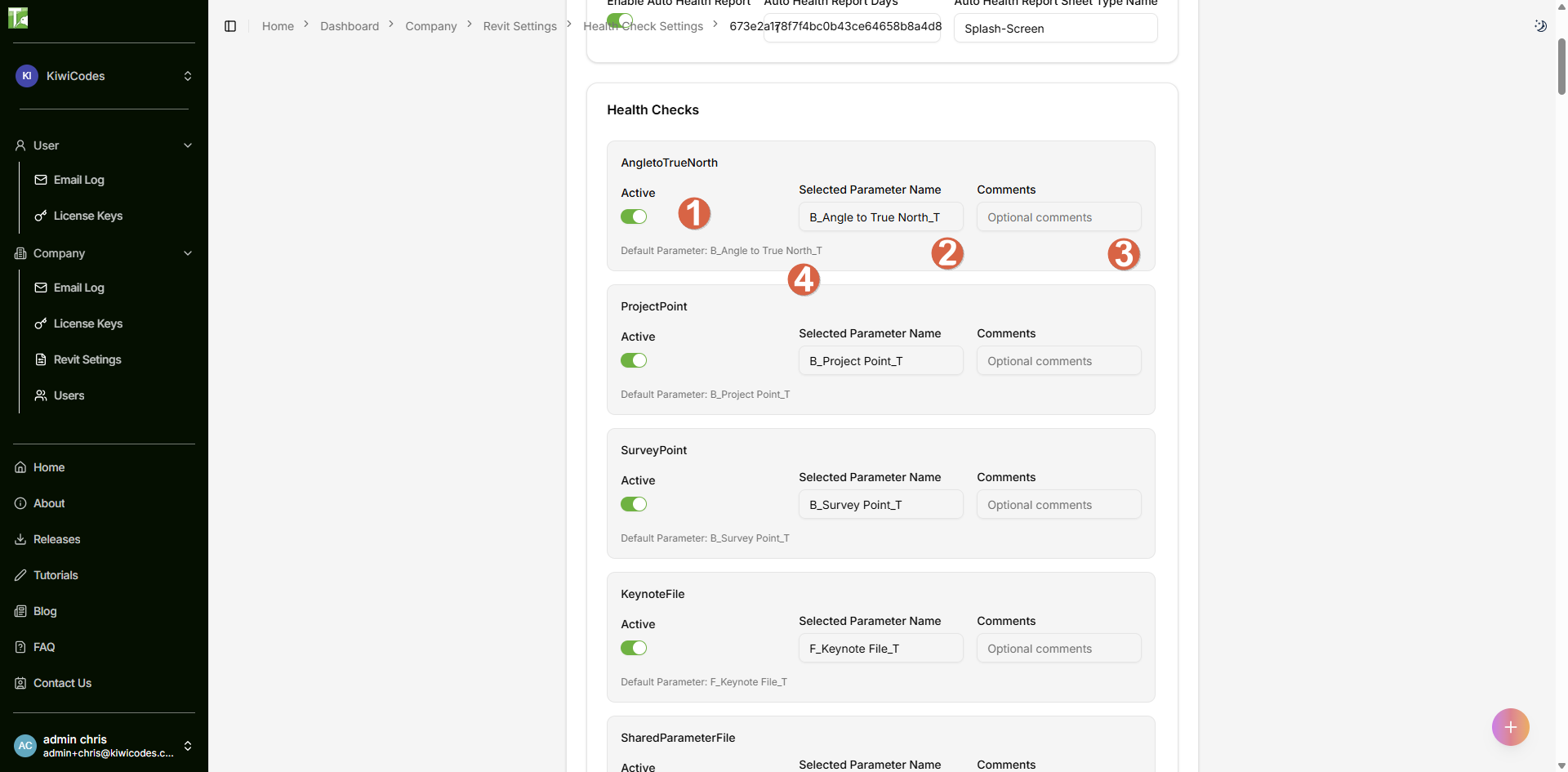Screen dimensions: 1568x772
Task: Click the SurveyPoint Comments input field
Action: pyautogui.click(x=1058, y=505)
